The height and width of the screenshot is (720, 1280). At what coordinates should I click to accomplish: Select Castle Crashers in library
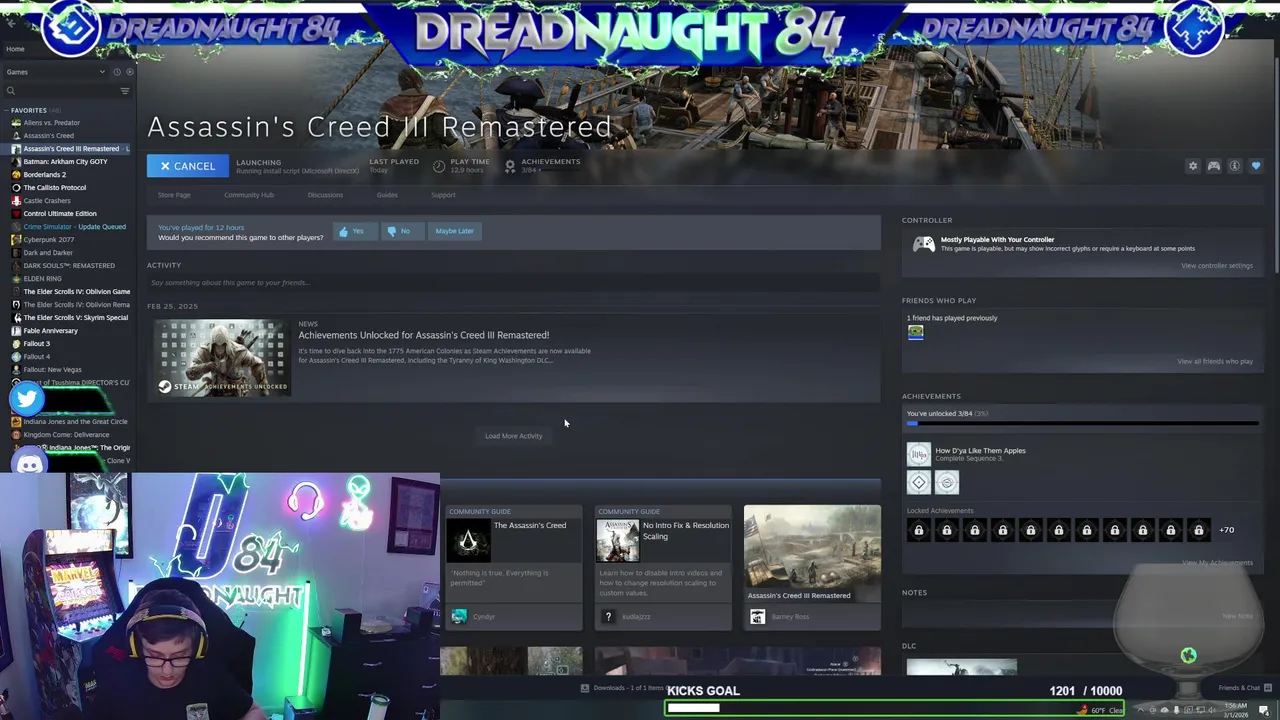click(46, 201)
